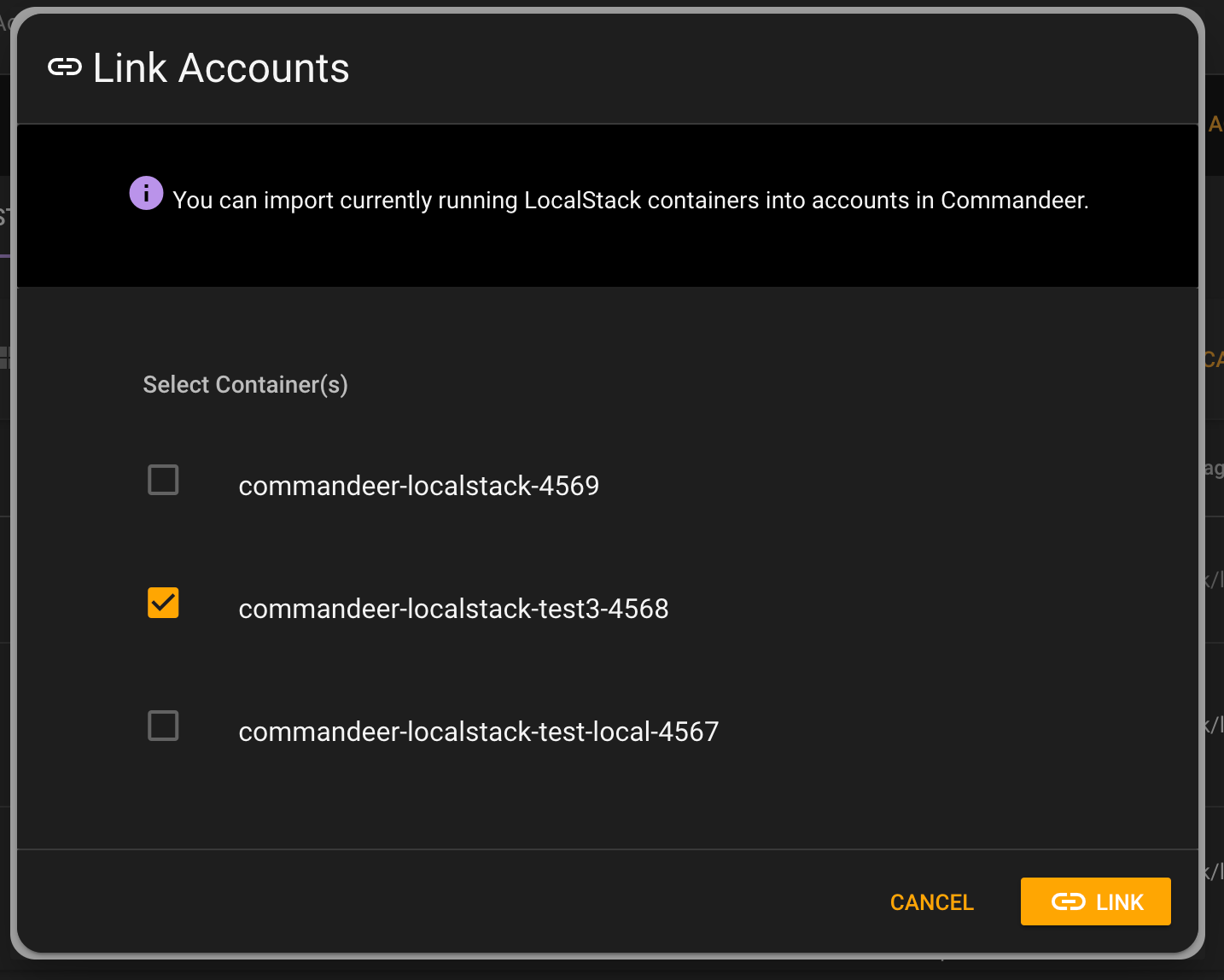Click the Link Accounts dialog title
1224x980 pixels.
[221, 67]
